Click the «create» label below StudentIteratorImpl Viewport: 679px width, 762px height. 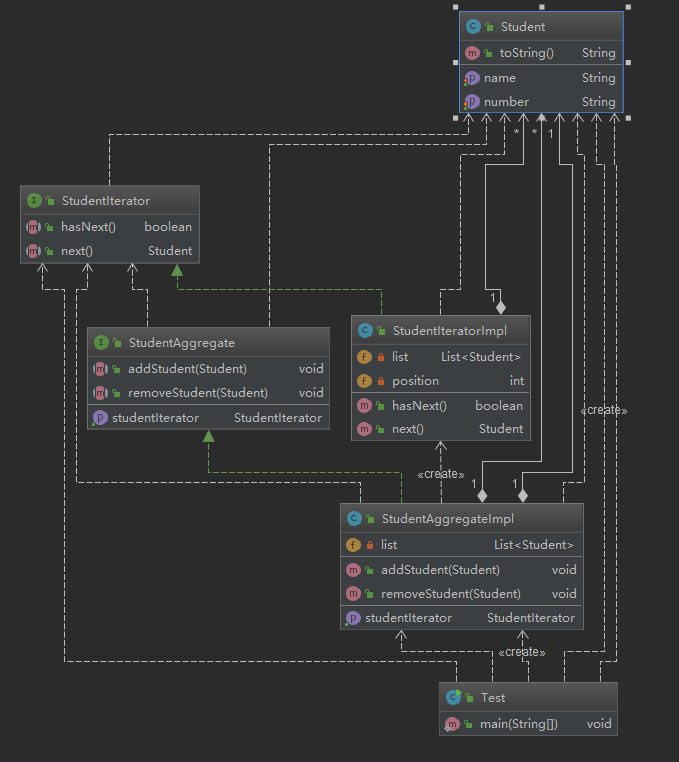[x=441, y=474]
